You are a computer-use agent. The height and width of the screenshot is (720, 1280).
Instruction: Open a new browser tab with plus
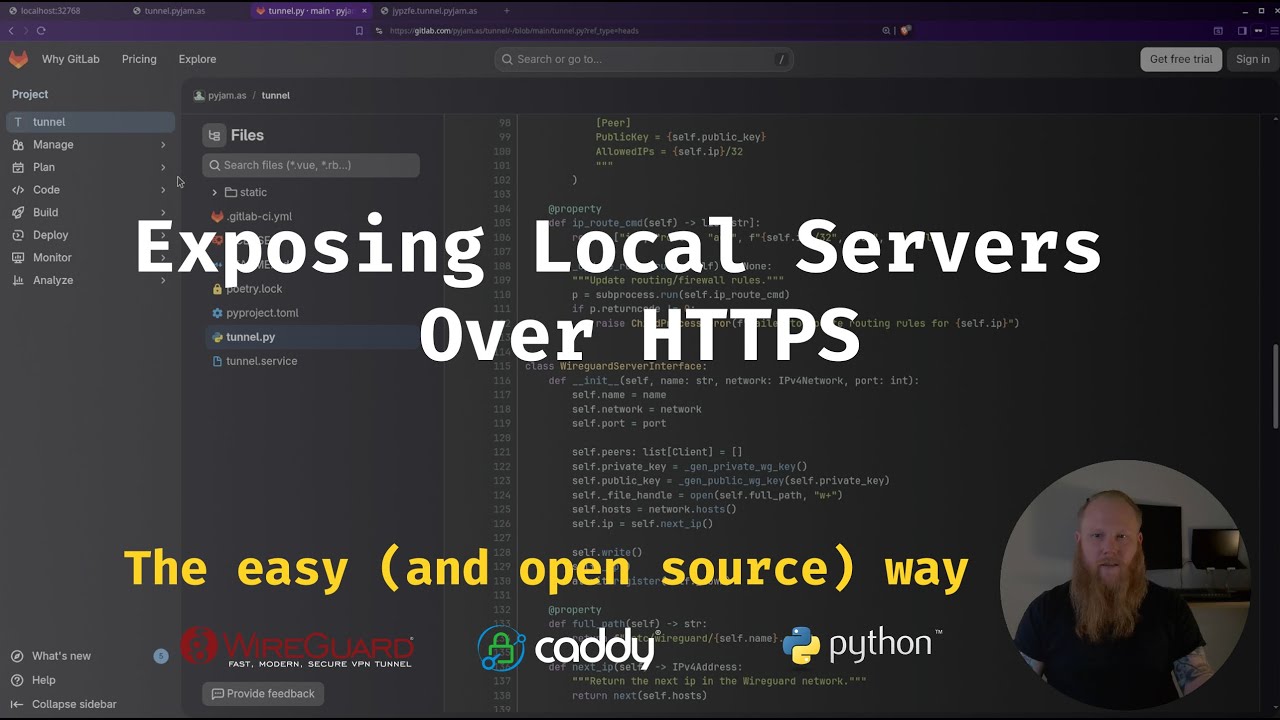(x=506, y=11)
